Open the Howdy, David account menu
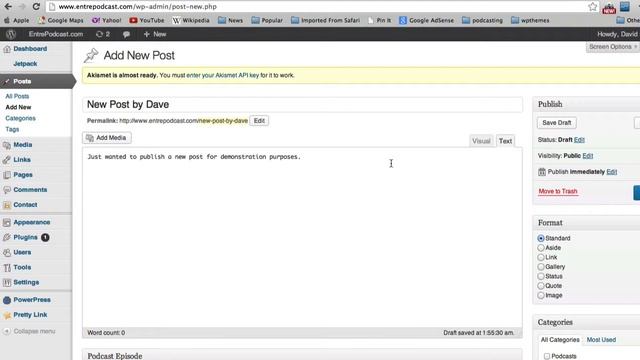640x360 pixels. pos(618,34)
